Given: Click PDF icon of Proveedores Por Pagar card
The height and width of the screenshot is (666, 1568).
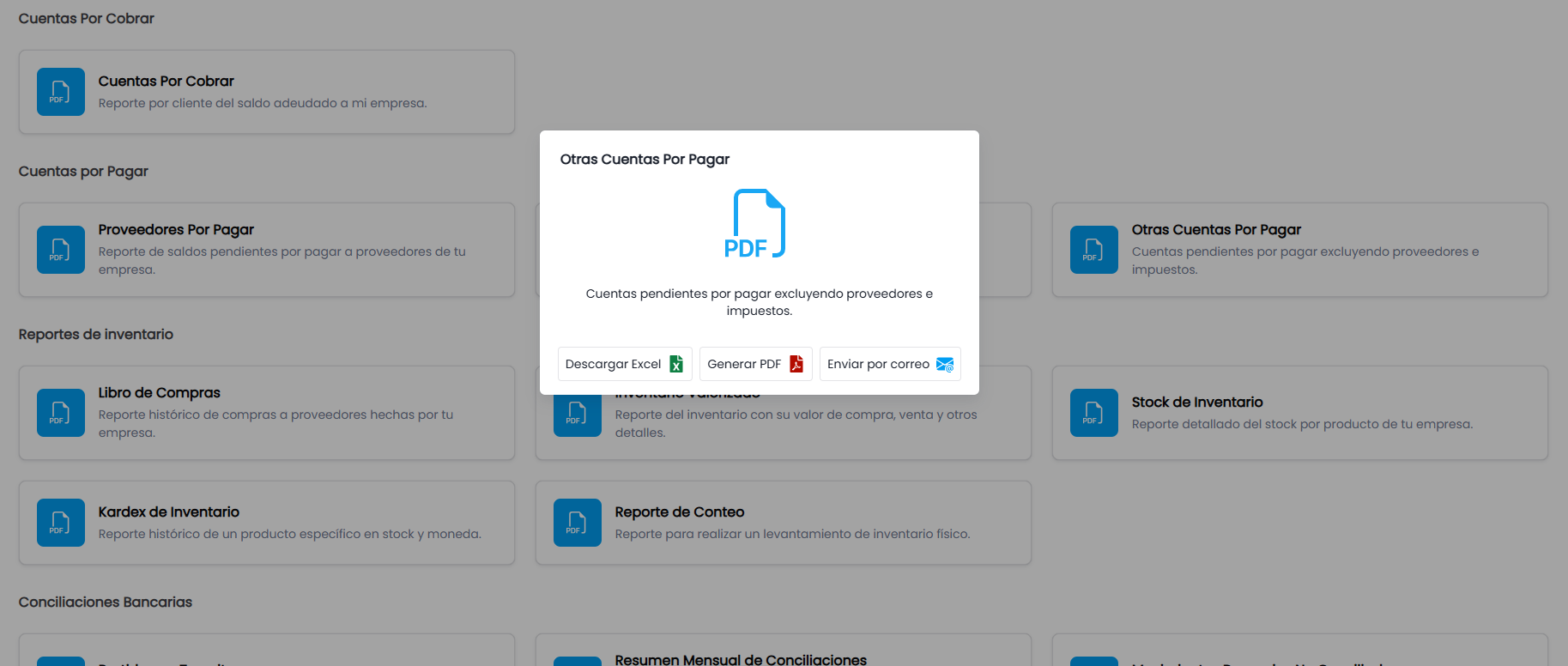Looking at the screenshot, I should point(61,250).
